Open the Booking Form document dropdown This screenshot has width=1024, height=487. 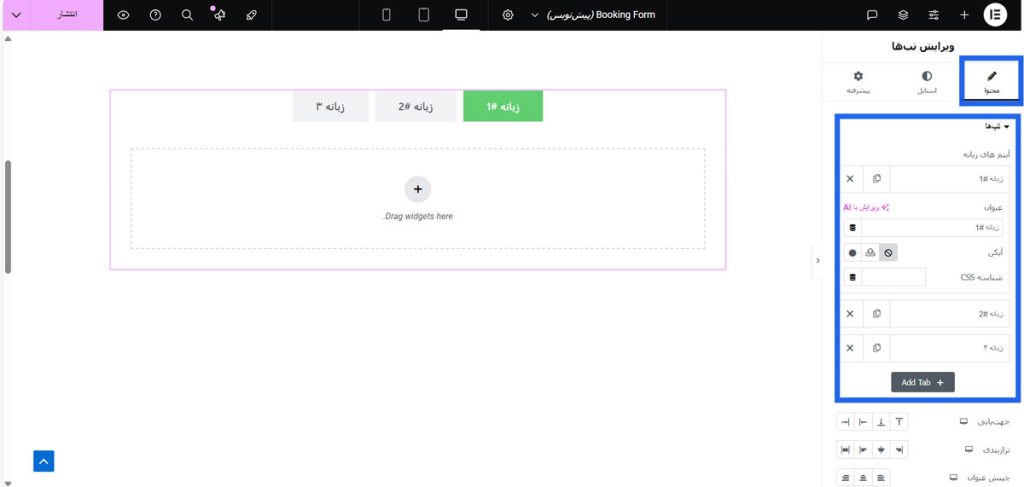(x=534, y=15)
